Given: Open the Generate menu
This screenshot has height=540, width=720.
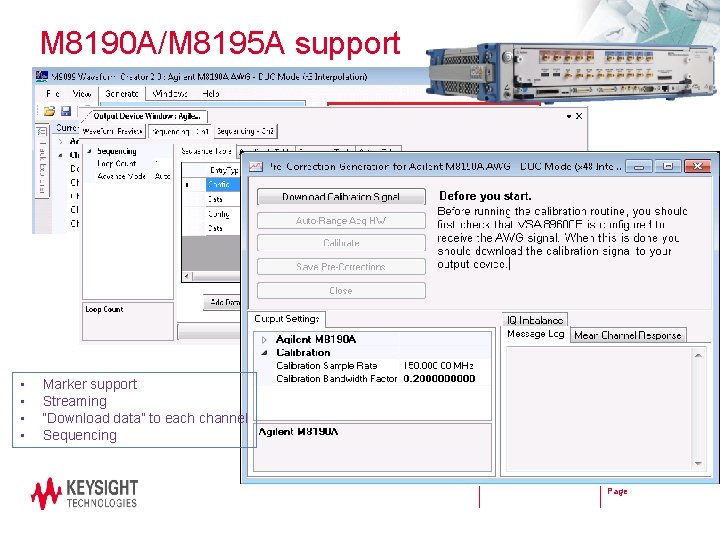Looking at the screenshot, I should [x=122, y=94].
